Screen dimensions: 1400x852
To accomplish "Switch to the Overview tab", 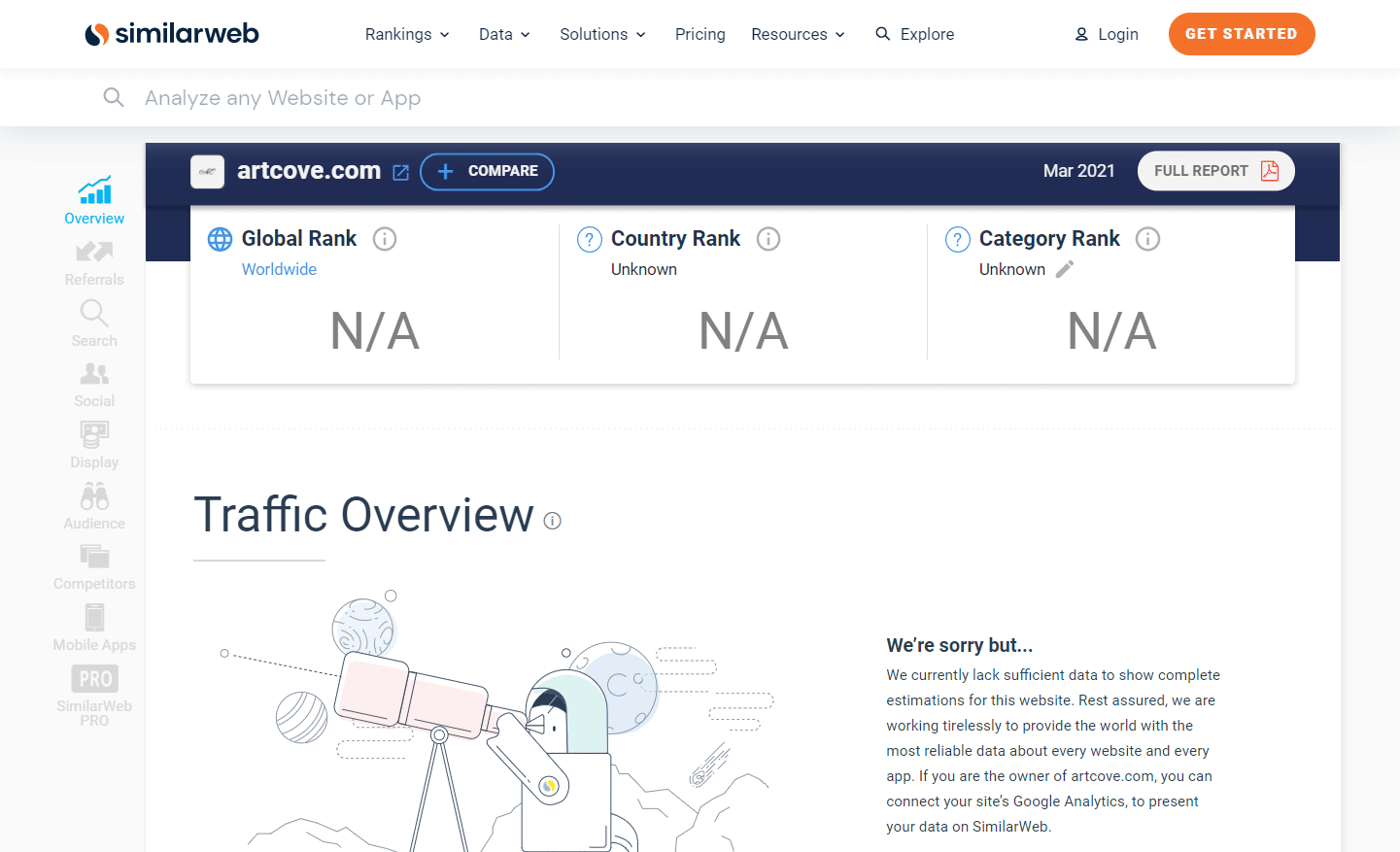I will (x=93, y=200).
